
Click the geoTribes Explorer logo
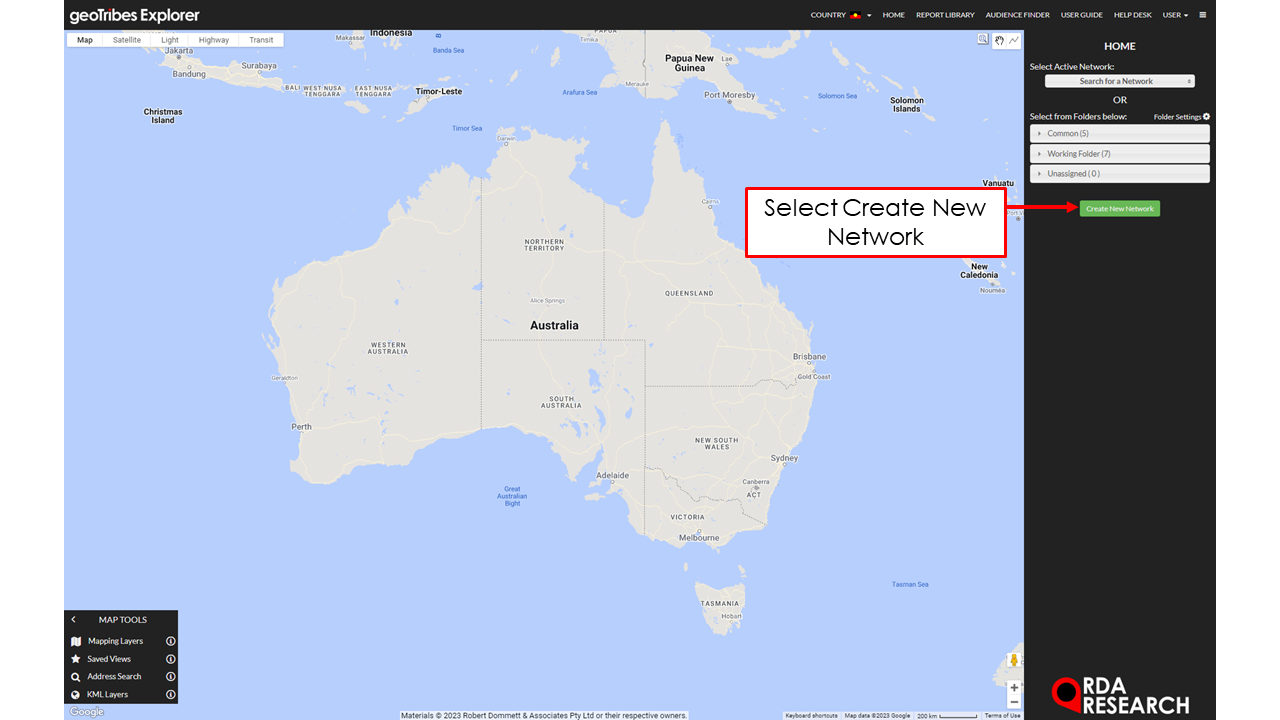(x=135, y=15)
